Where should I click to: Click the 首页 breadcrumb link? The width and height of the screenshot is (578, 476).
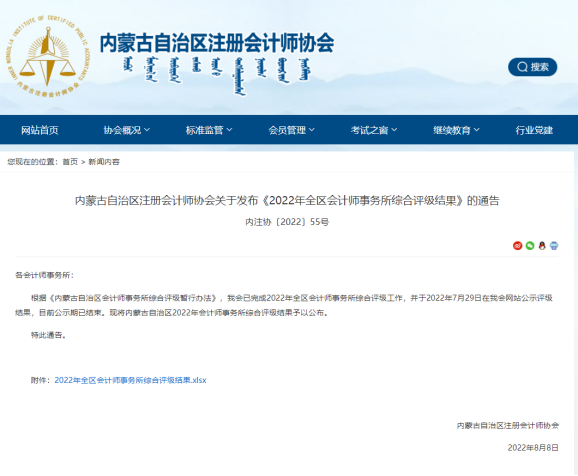coord(70,162)
